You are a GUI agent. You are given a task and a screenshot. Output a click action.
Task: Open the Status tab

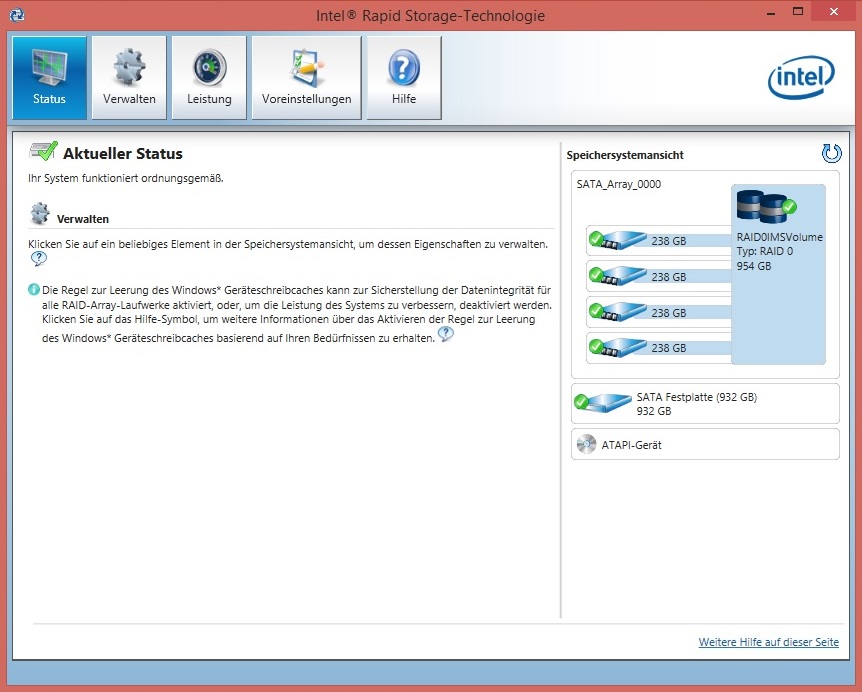point(49,77)
